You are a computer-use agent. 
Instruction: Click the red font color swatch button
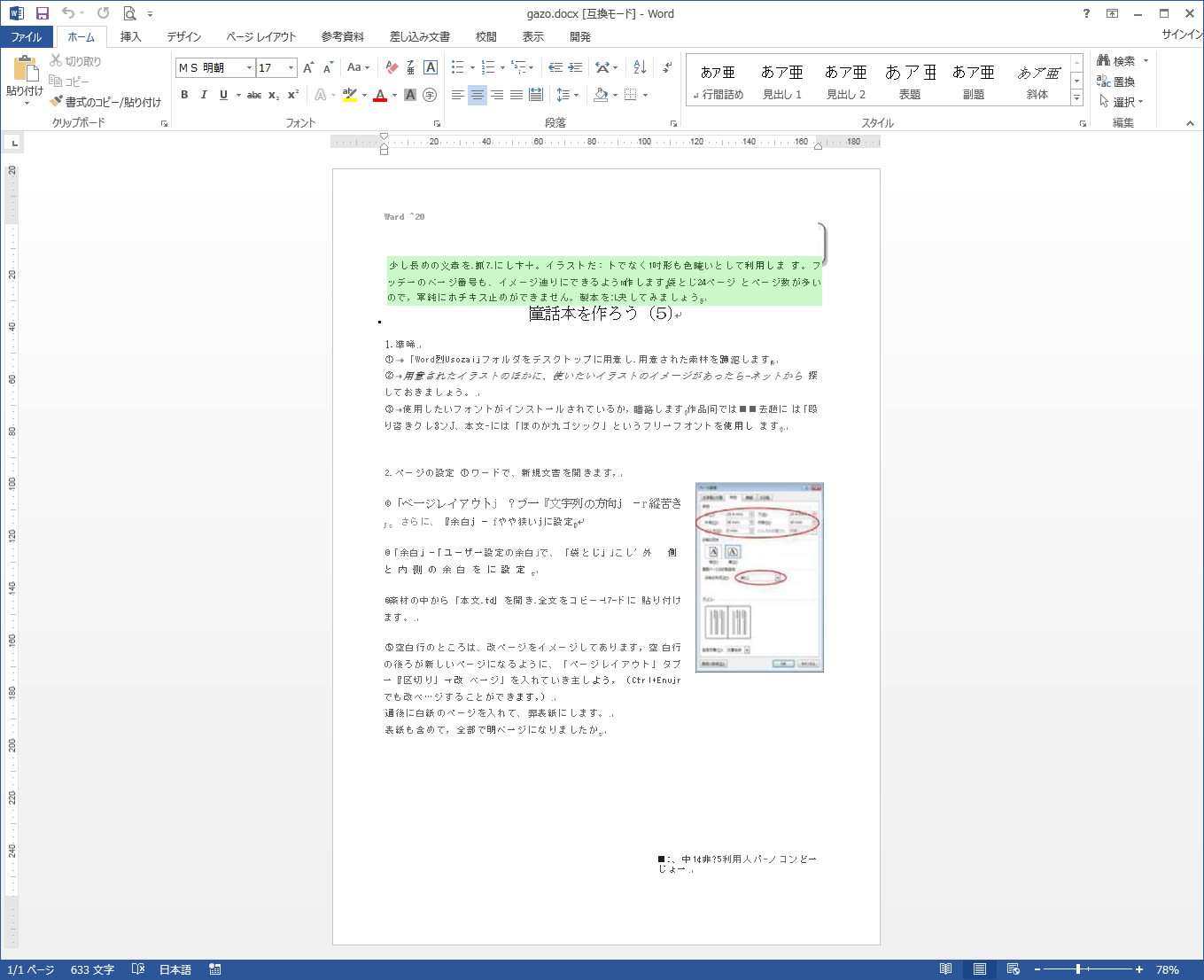[x=380, y=95]
